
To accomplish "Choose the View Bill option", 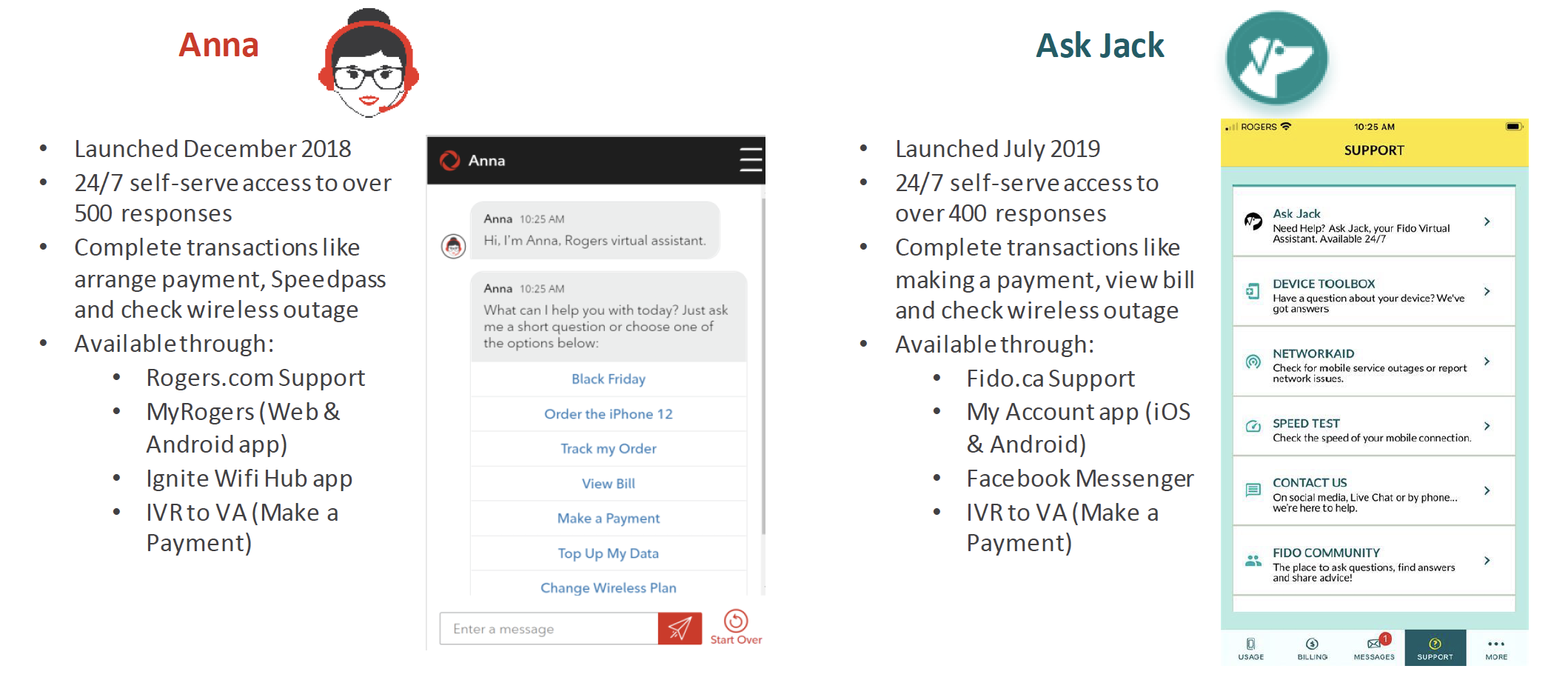I will coord(609,484).
